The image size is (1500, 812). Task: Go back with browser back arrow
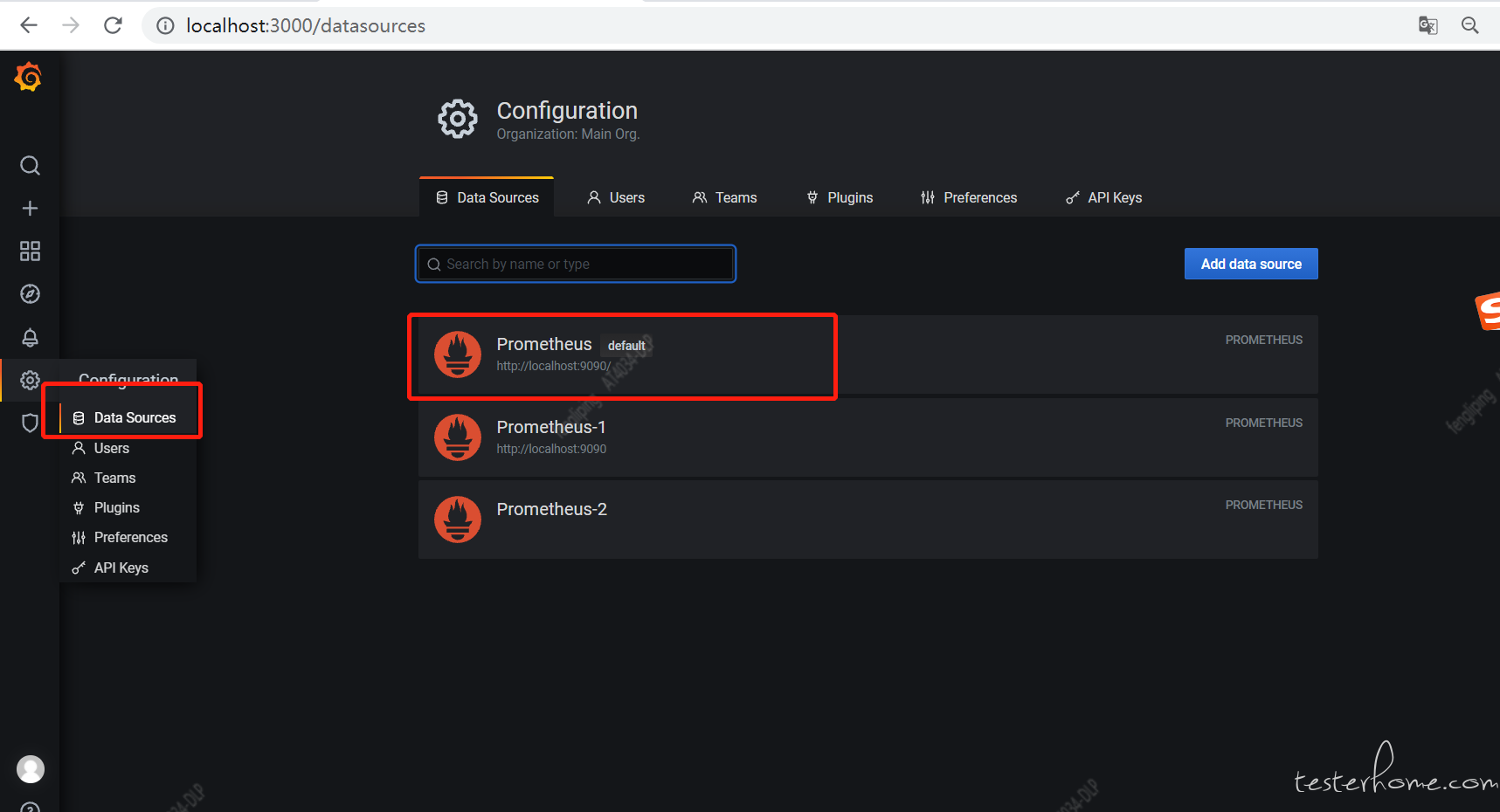coord(29,25)
